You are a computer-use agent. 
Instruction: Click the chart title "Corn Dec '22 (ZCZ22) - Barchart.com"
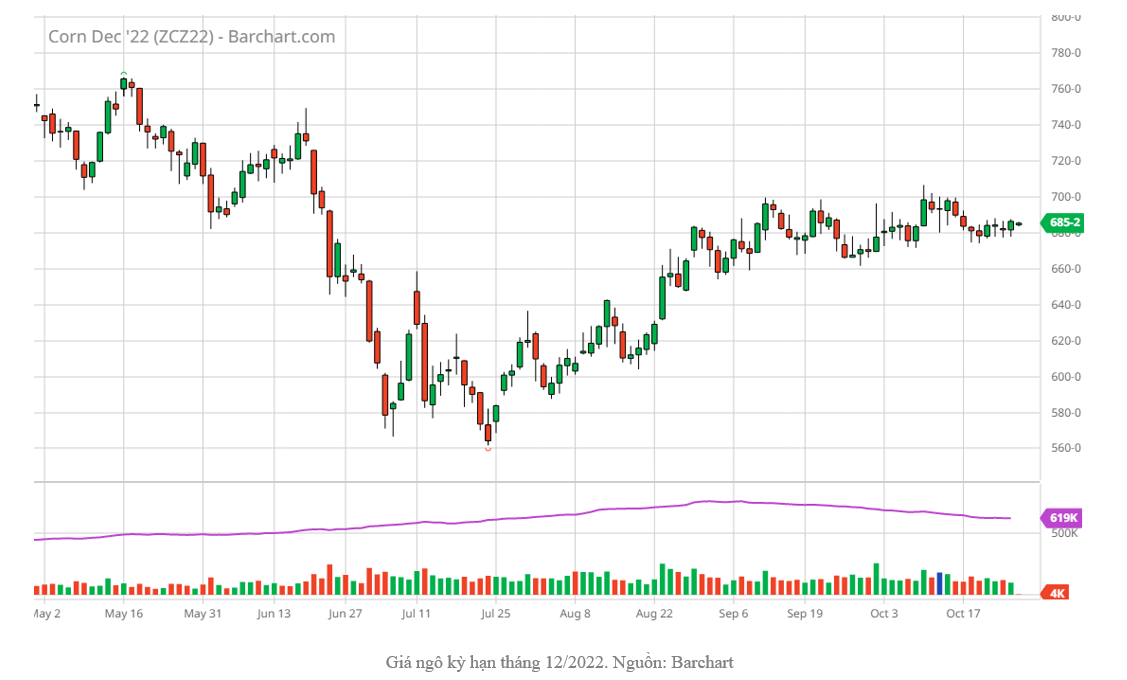click(x=191, y=37)
